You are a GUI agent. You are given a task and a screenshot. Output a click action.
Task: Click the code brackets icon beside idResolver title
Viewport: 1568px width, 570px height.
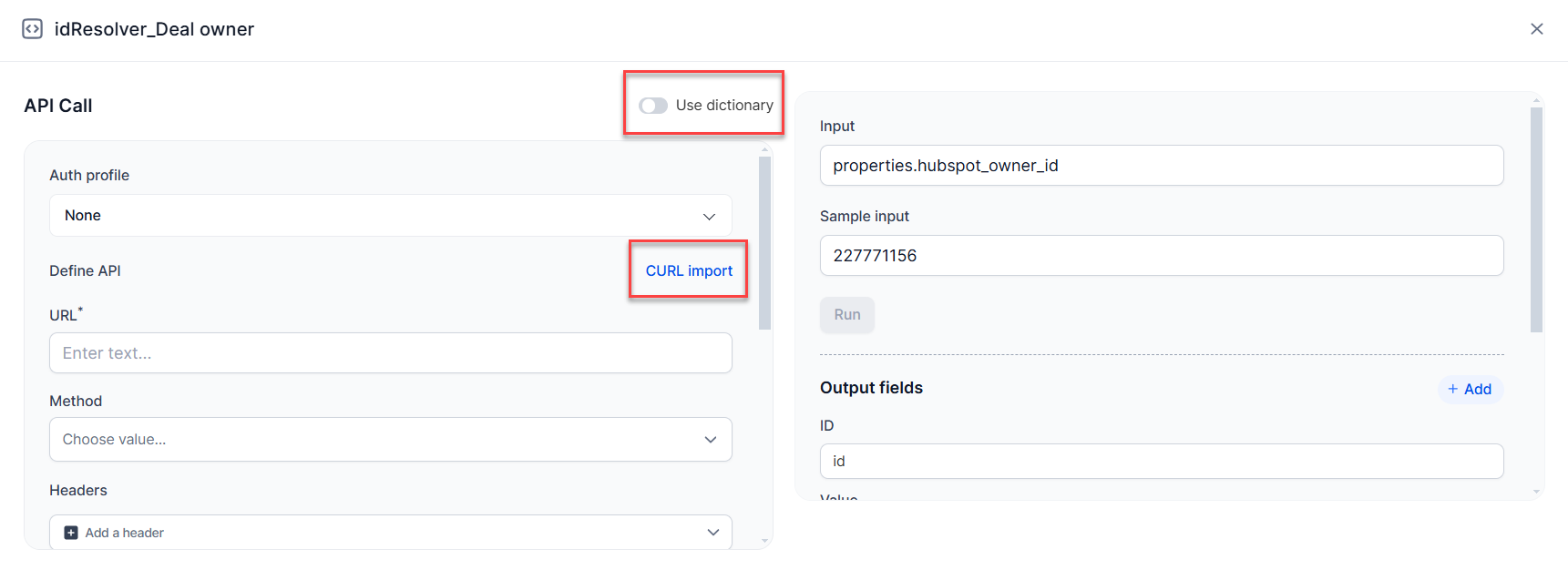[x=32, y=29]
